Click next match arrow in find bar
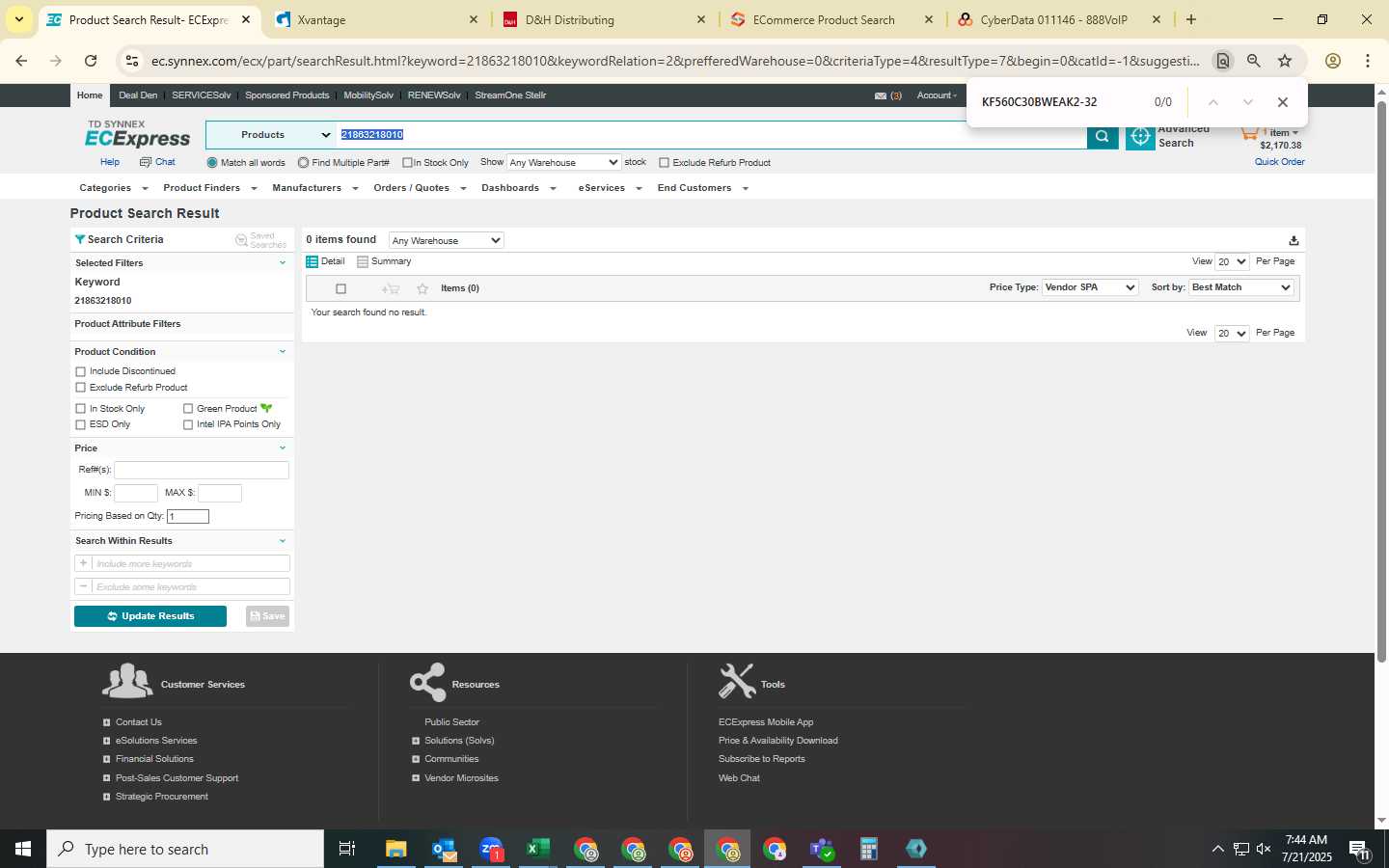The height and width of the screenshot is (868, 1389). point(1247,102)
